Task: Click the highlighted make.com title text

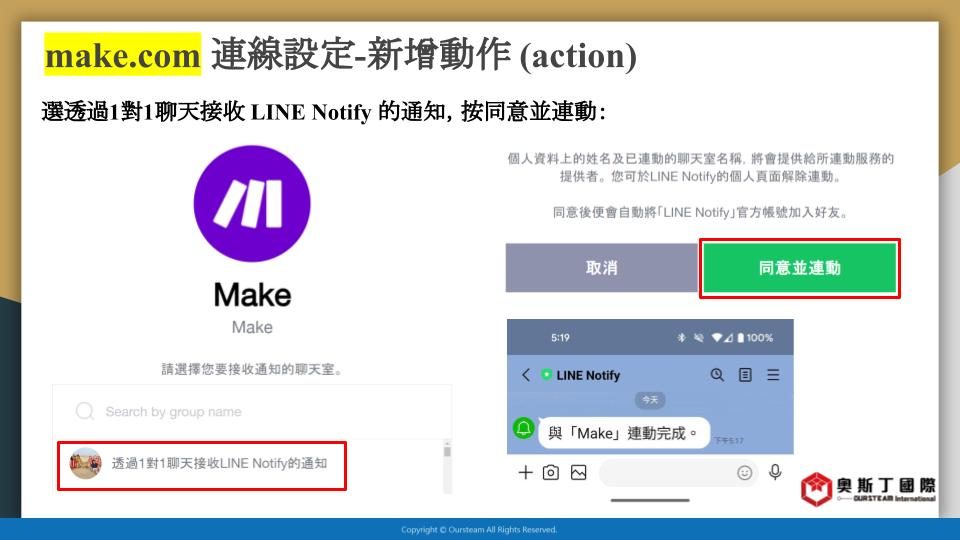Action: (x=122, y=55)
